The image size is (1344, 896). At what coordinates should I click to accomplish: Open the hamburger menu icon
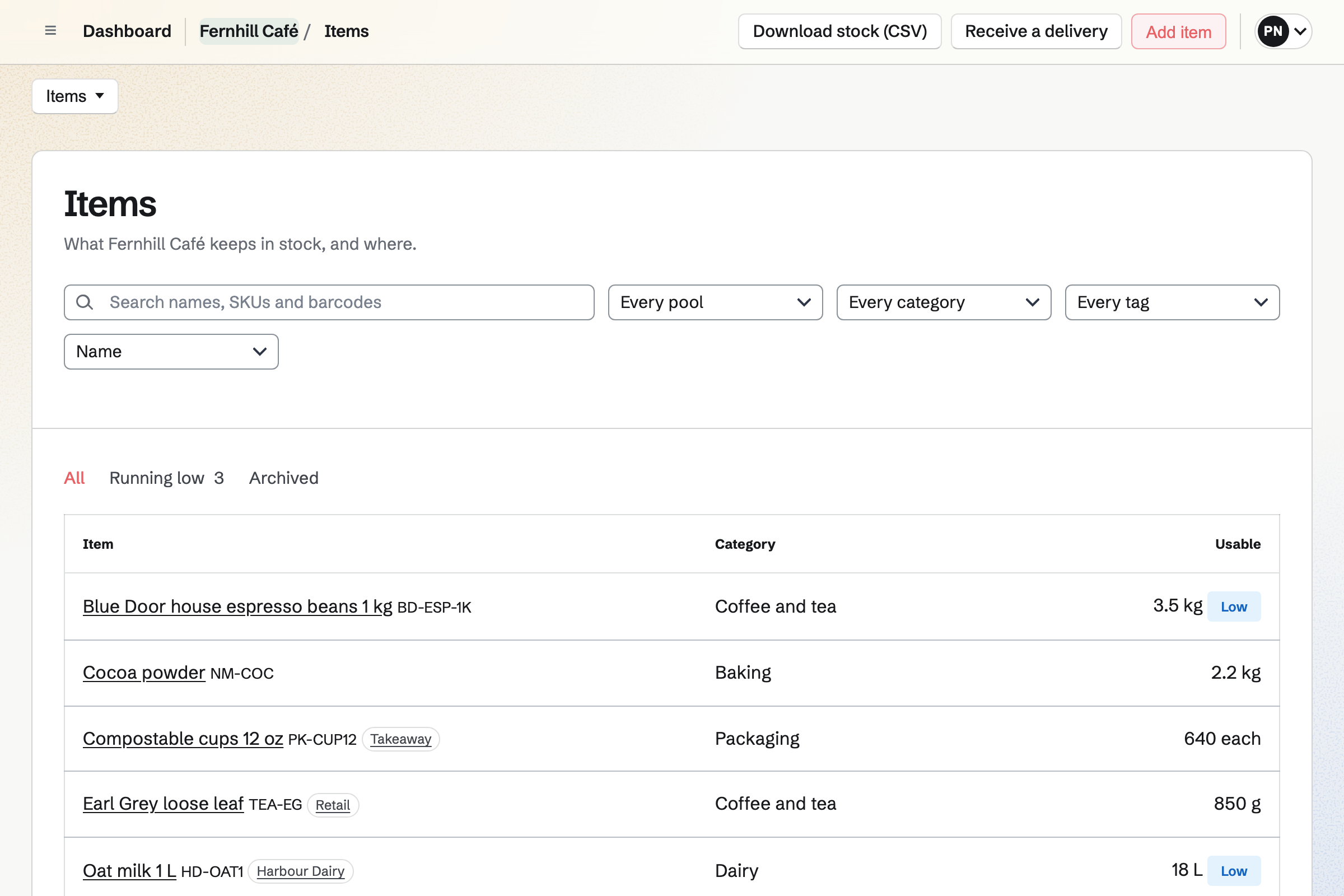click(x=50, y=31)
